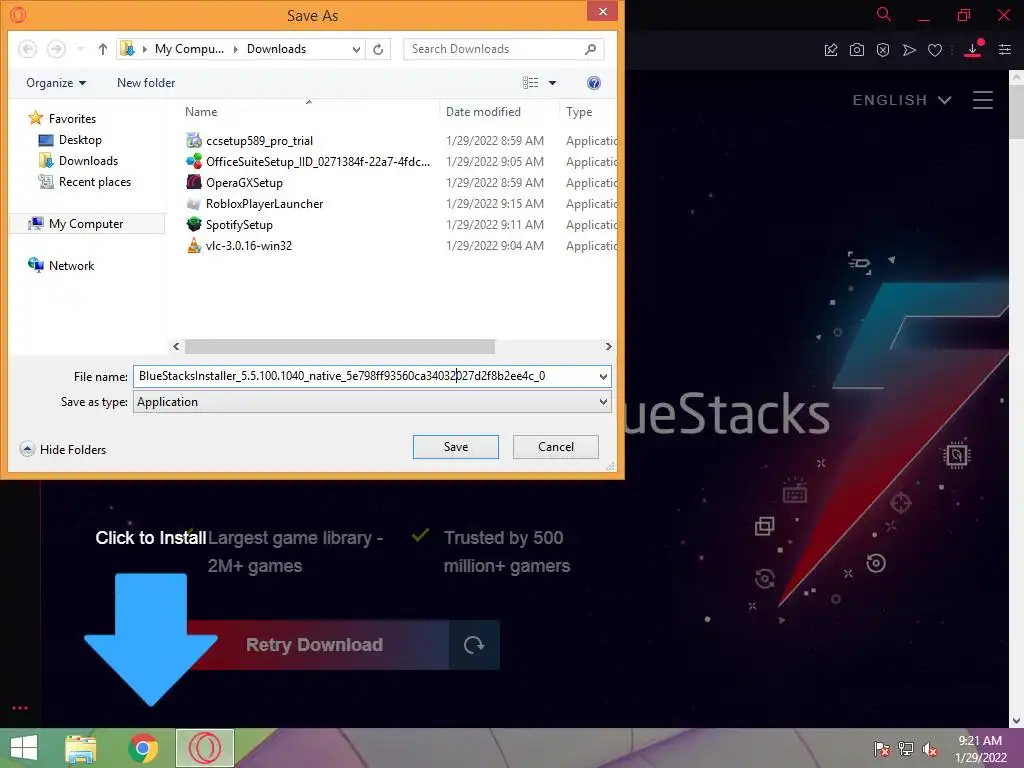The width and height of the screenshot is (1024, 768).
Task: Open Opera downloads icon
Action: pos(973,50)
